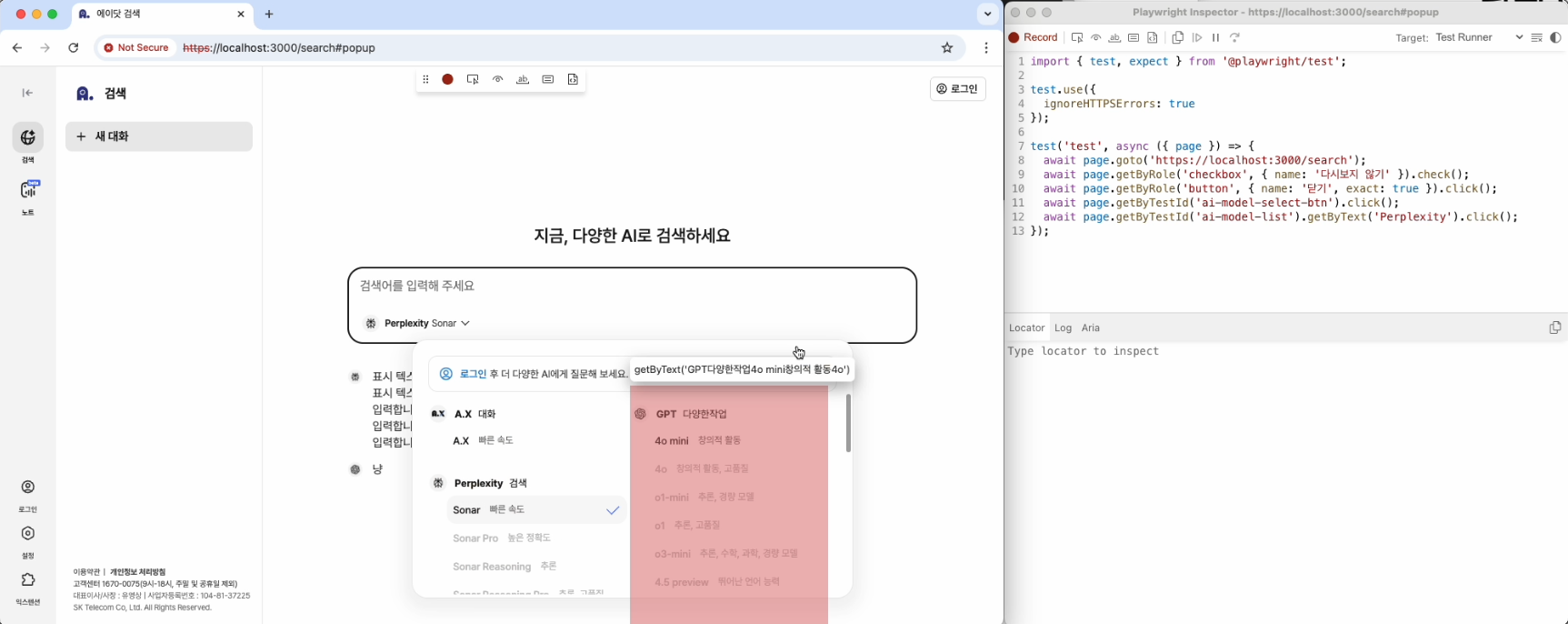The image size is (1568, 624).
Task: Select the assert visibility eye in overlay toolbar
Action: coord(498,79)
